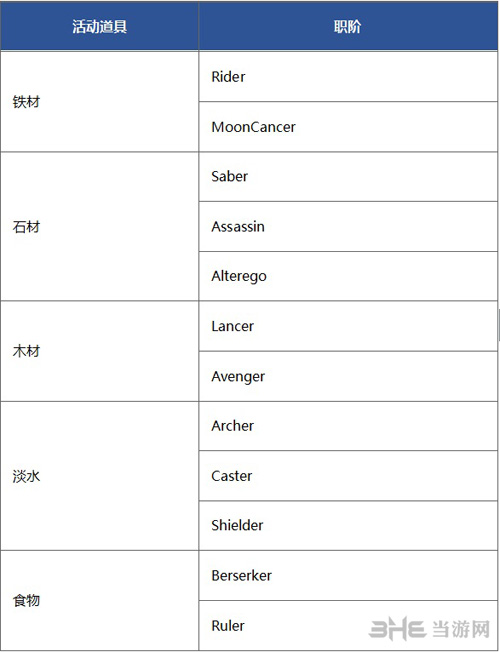Click the Archer class row
The image size is (500, 652).
[x=348, y=426]
